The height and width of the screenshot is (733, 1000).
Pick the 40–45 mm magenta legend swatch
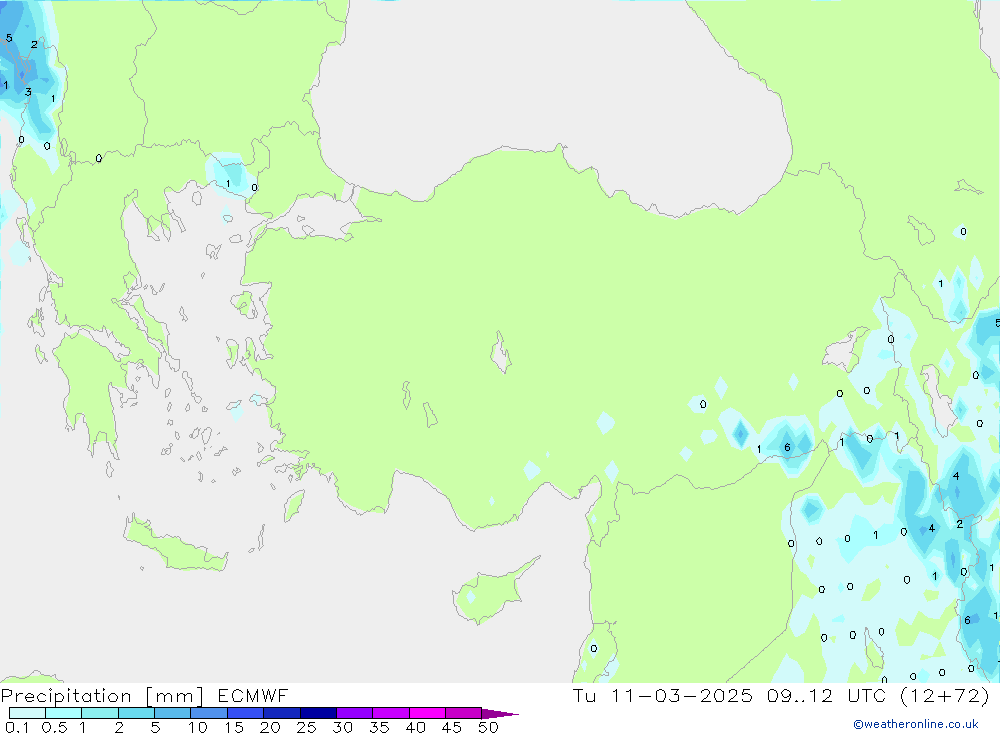click(427, 713)
